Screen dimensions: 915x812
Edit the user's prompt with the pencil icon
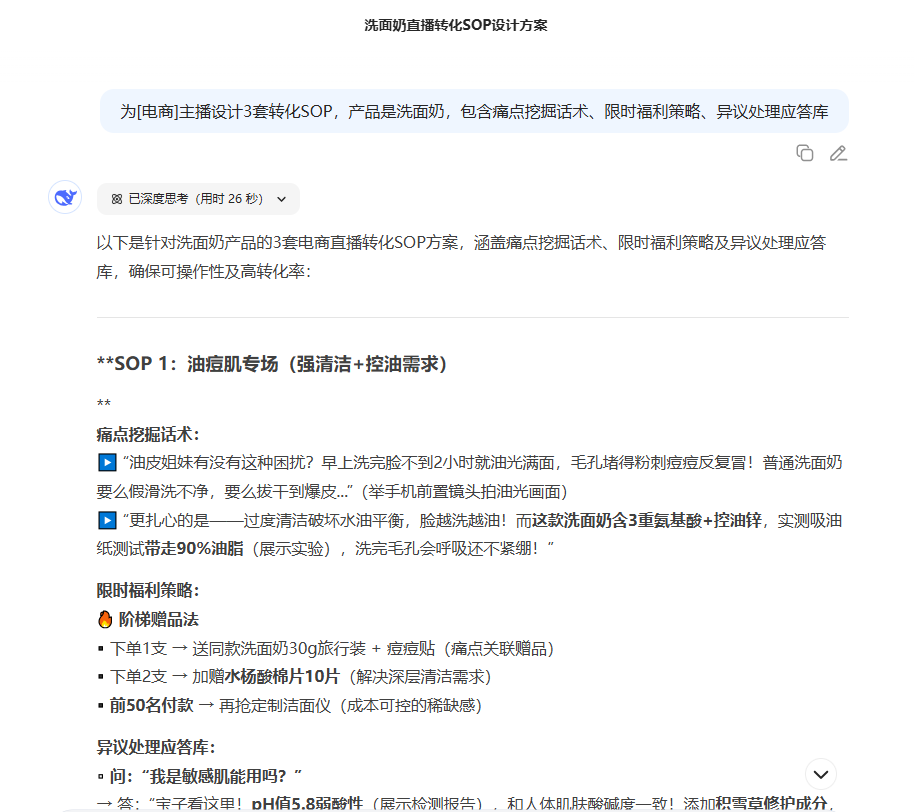(838, 153)
